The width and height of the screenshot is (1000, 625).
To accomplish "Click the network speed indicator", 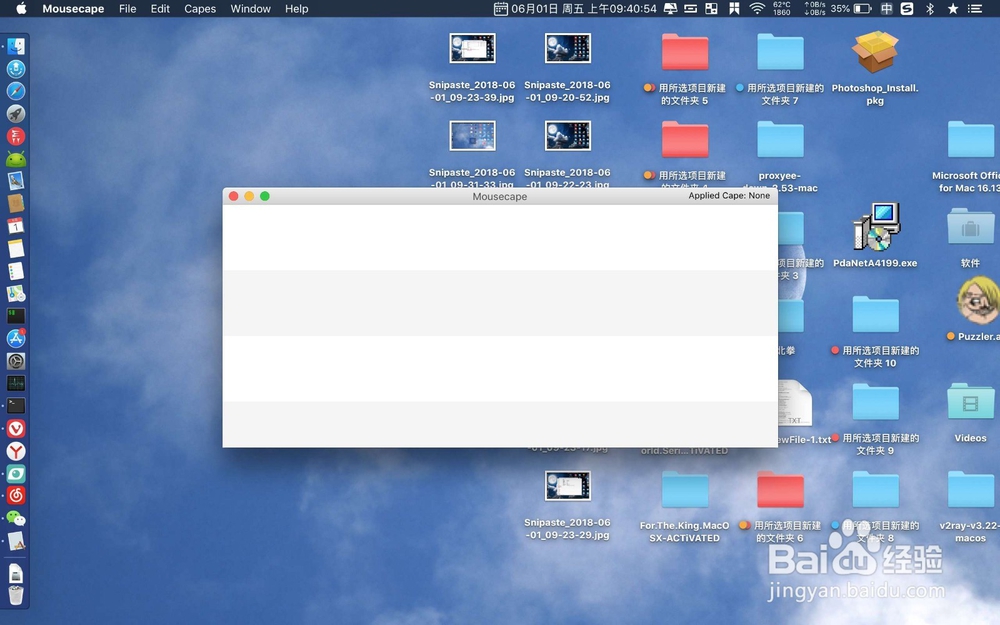I will 814,8.
